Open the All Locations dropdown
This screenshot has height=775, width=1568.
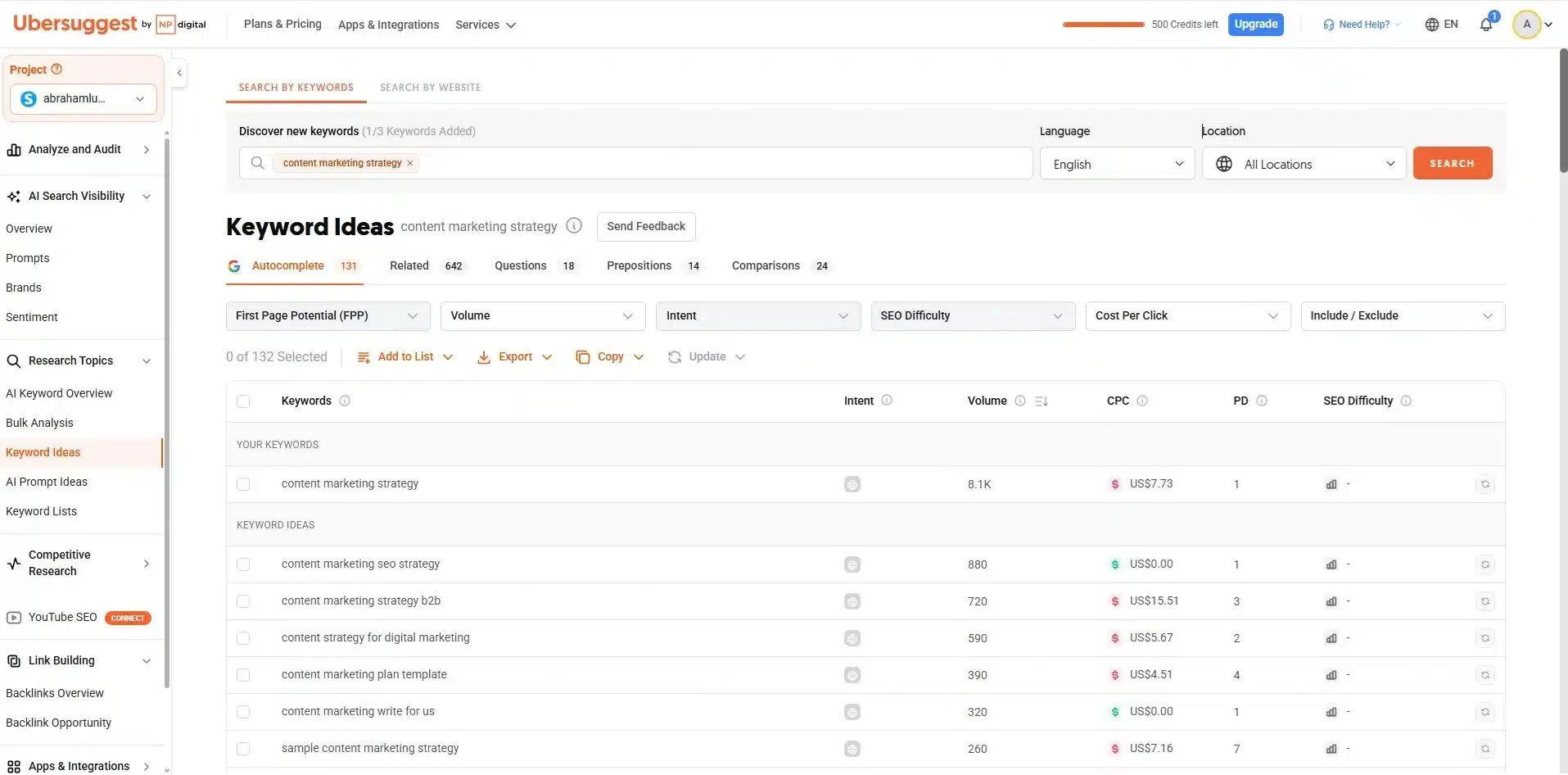(1304, 164)
